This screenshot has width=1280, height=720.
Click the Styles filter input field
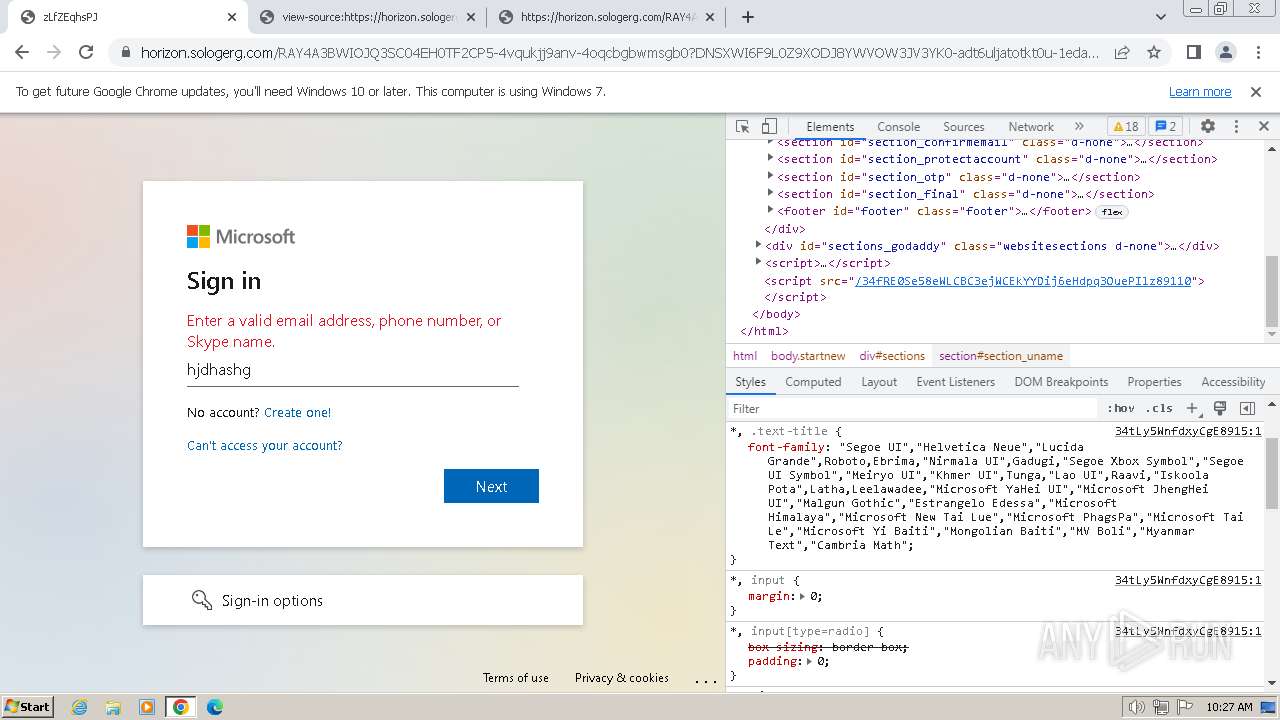[912, 408]
